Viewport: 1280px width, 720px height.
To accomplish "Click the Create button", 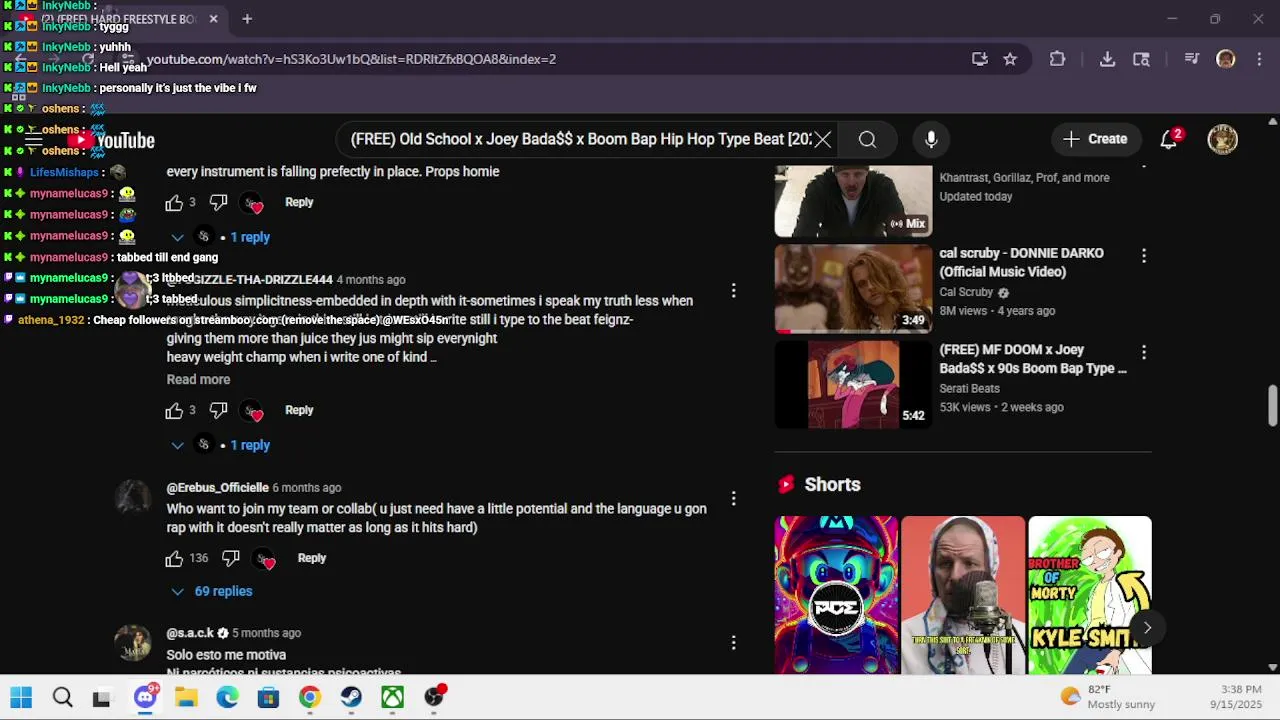I will click(x=1096, y=139).
